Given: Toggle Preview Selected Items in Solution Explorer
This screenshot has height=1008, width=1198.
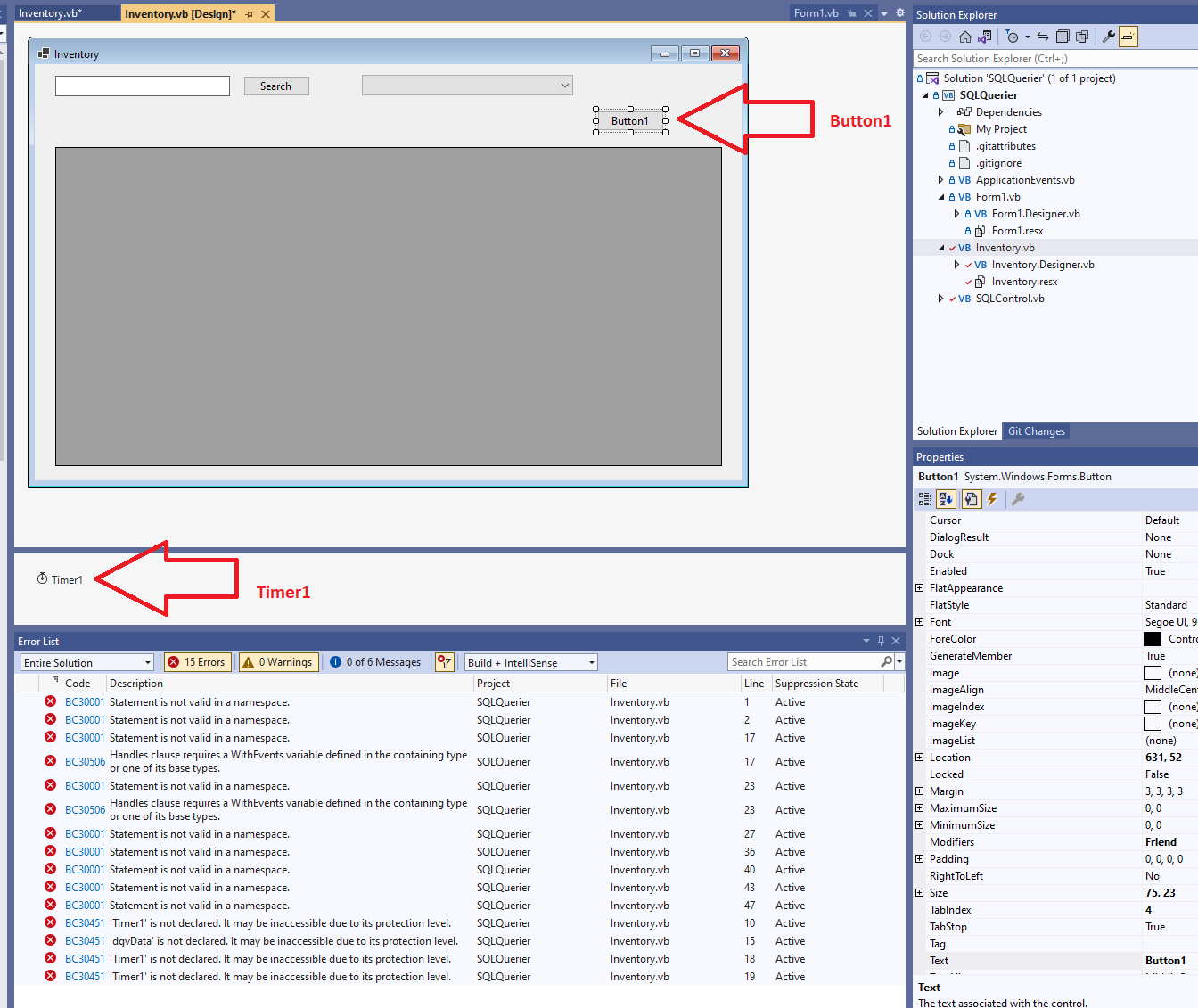Looking at the screenshot, I should pos(1128,37).
